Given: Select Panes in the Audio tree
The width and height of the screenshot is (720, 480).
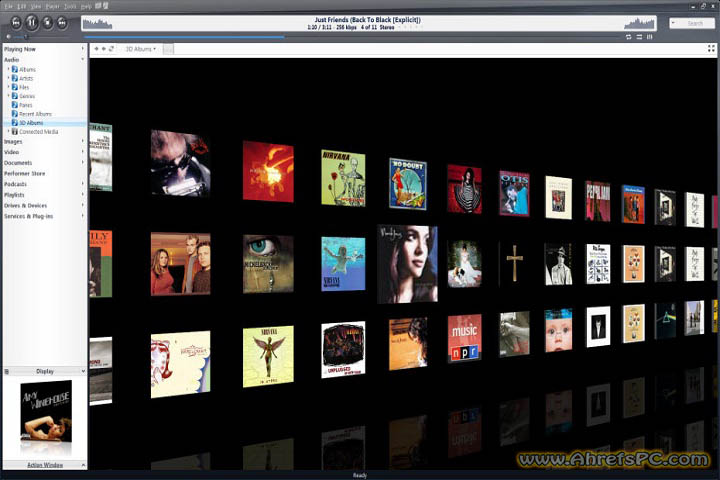Looking at the screenshot, I should coord(25,105).
